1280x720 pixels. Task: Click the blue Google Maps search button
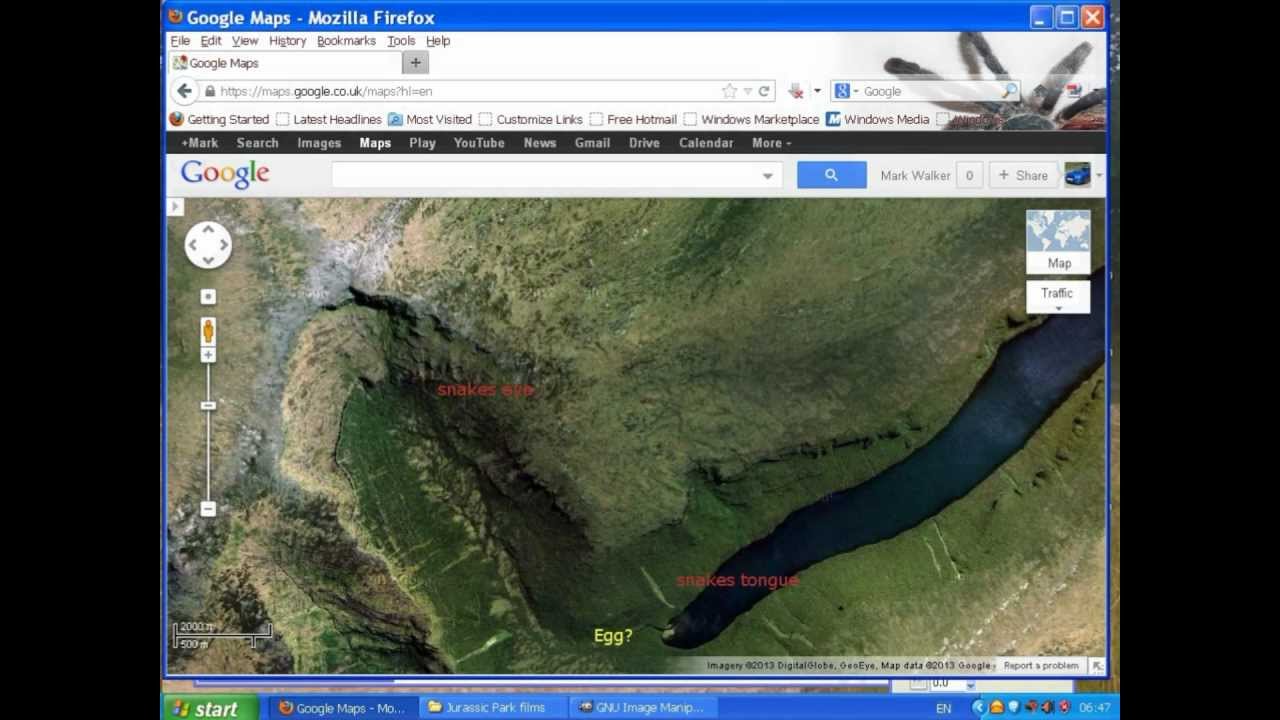tap(831, 175)
